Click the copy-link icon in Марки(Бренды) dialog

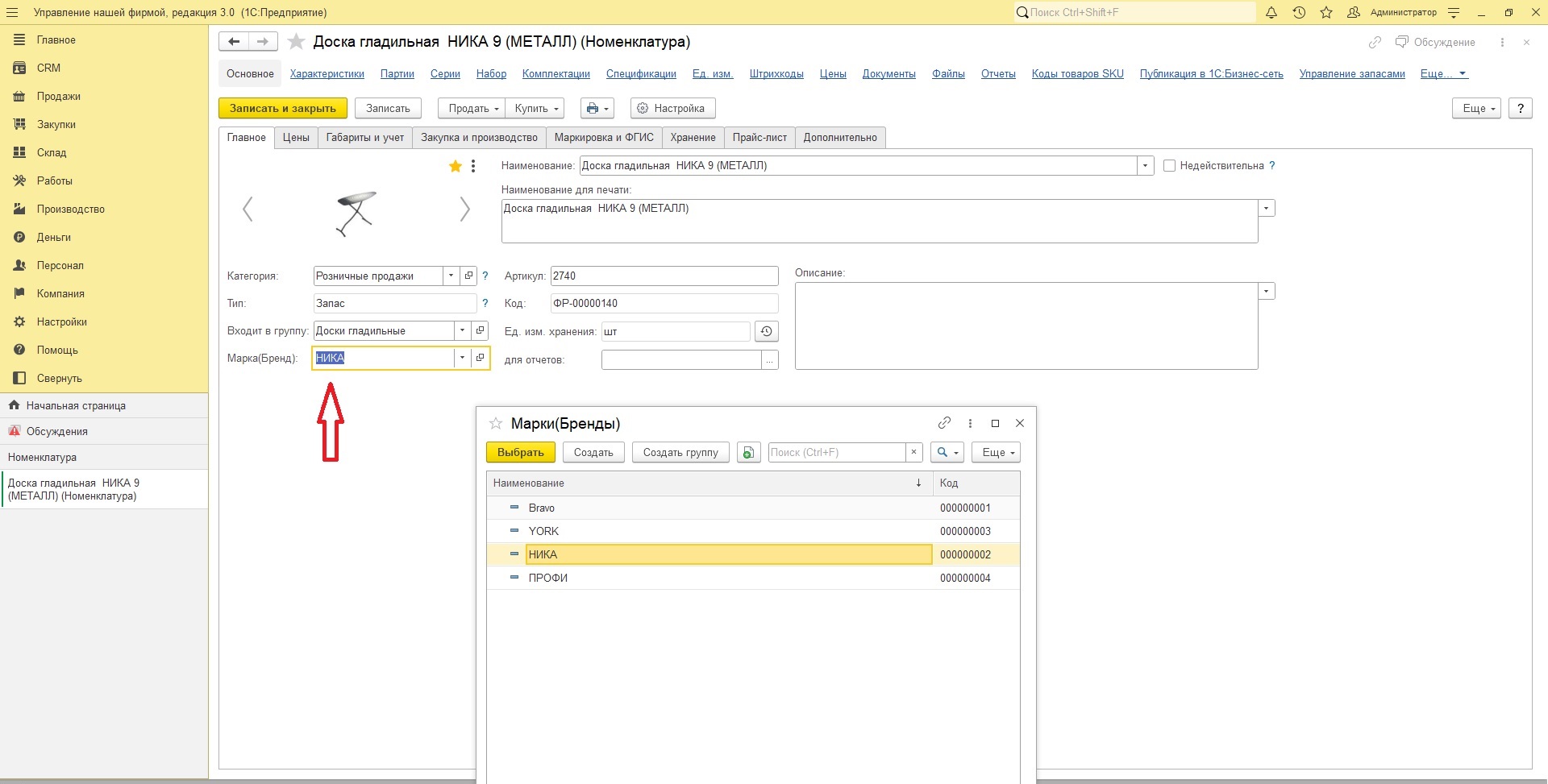944,423
